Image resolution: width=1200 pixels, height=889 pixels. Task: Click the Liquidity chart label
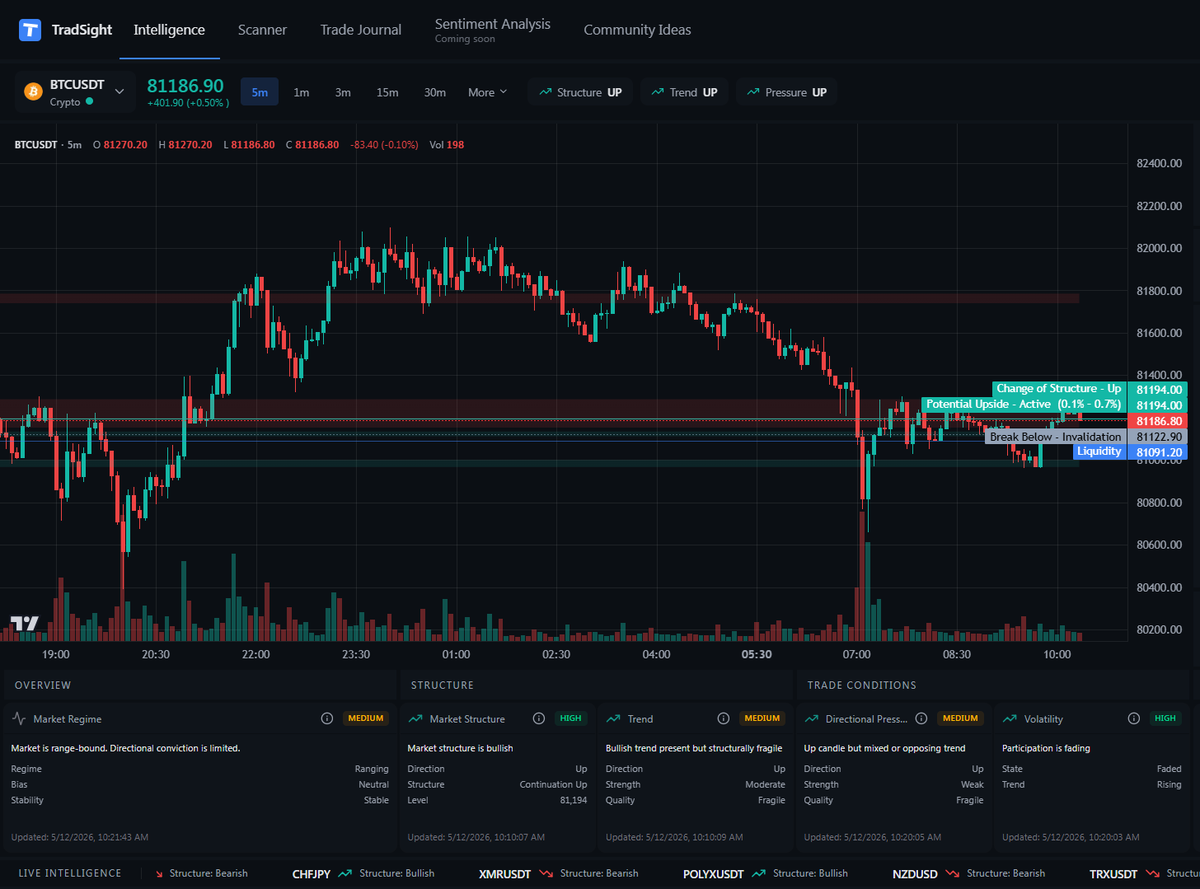pos(1099,452)
